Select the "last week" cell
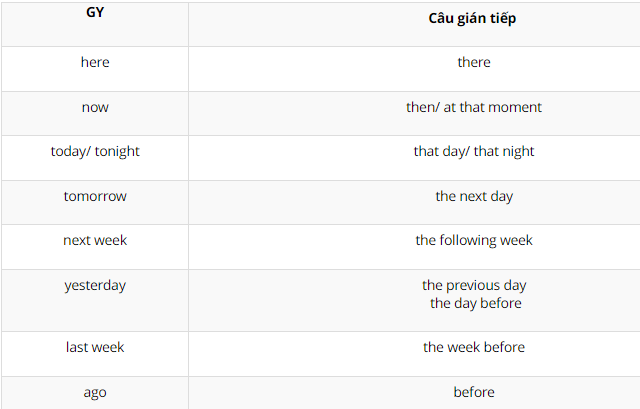This screenshot has height=409, width=640. [95, 347]
